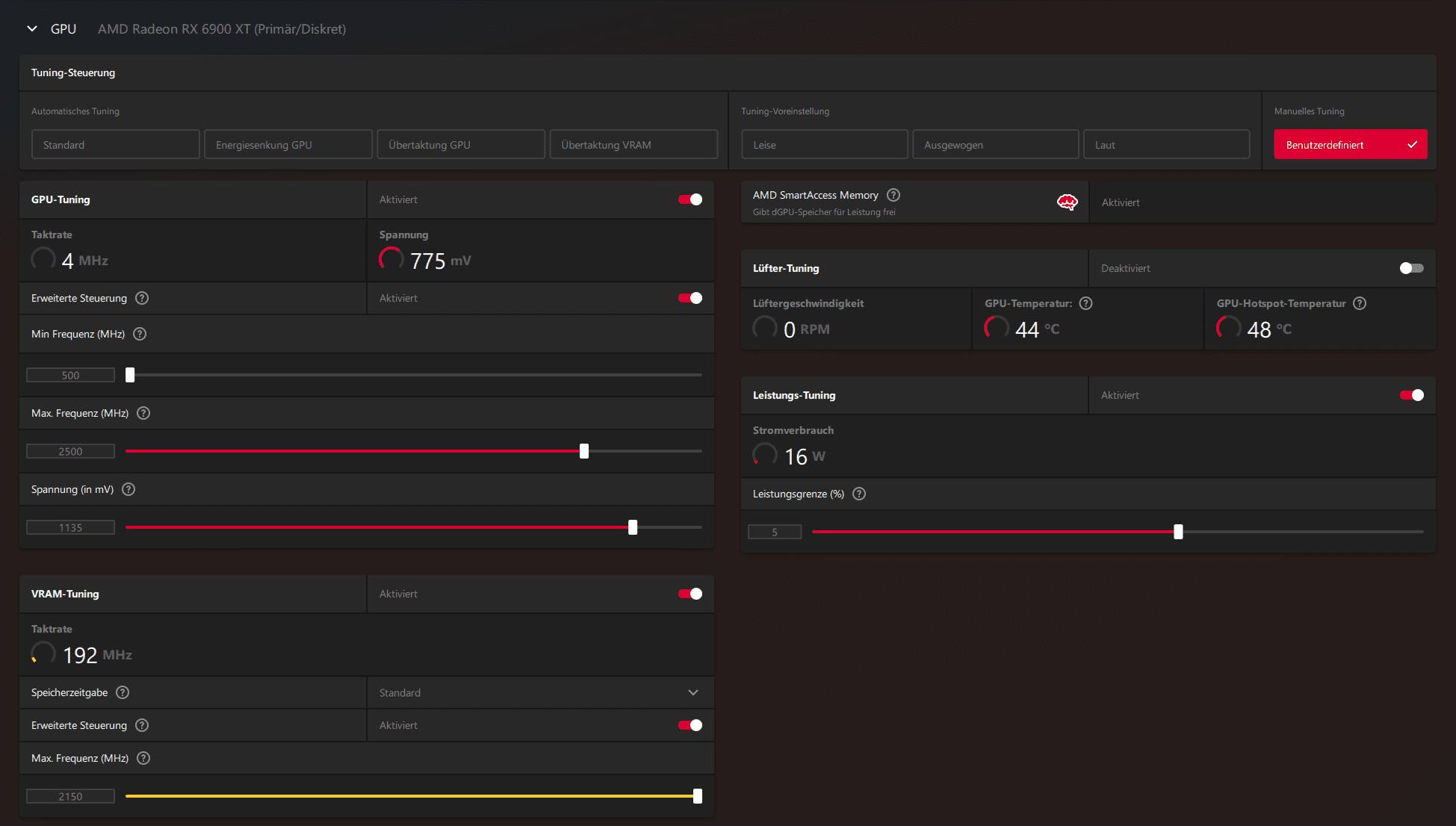Click the Ausgewogen preset button
This screenshot has height=826, width=1456.
[x=995, y=145]
